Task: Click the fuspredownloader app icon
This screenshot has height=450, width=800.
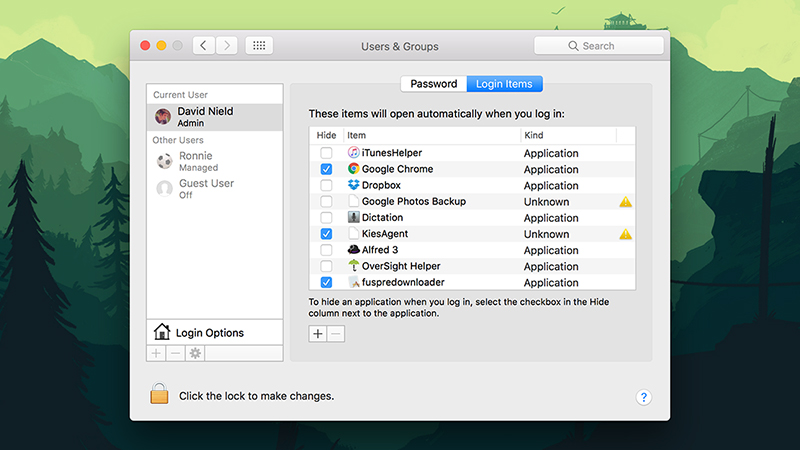Action: tap(354, 282)
